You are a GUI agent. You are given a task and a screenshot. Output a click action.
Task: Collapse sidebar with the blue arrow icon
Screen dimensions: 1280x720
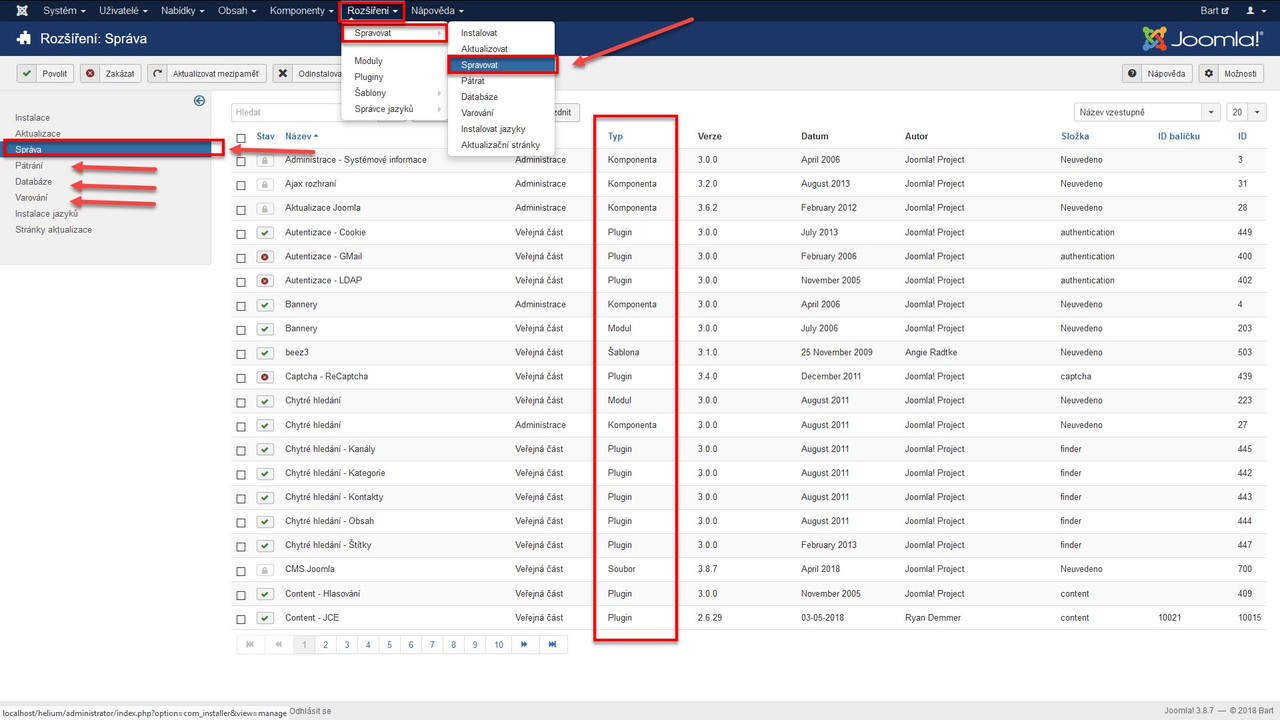[199, 100]
